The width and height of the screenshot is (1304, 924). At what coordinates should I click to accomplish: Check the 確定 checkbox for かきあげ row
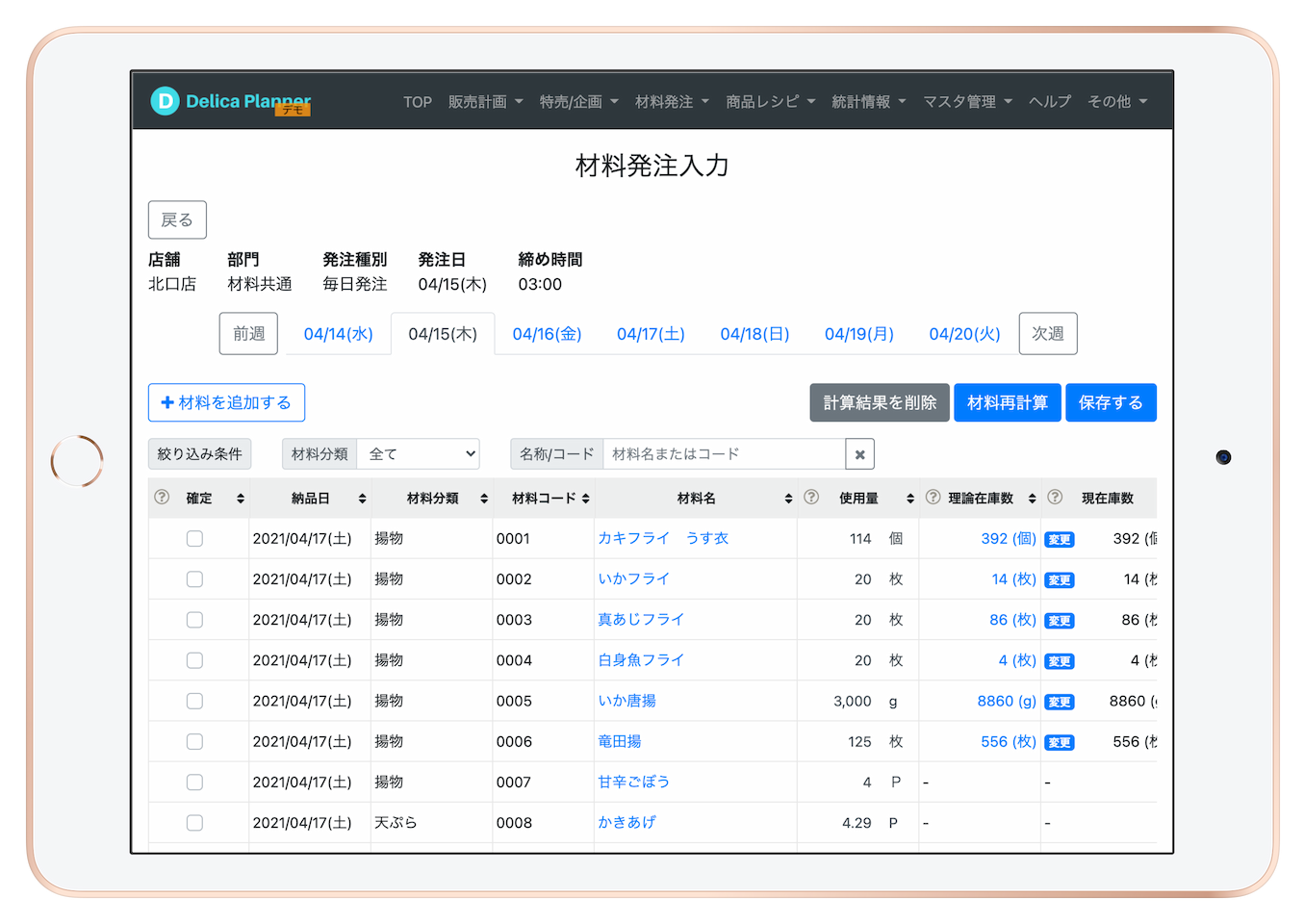194,823
